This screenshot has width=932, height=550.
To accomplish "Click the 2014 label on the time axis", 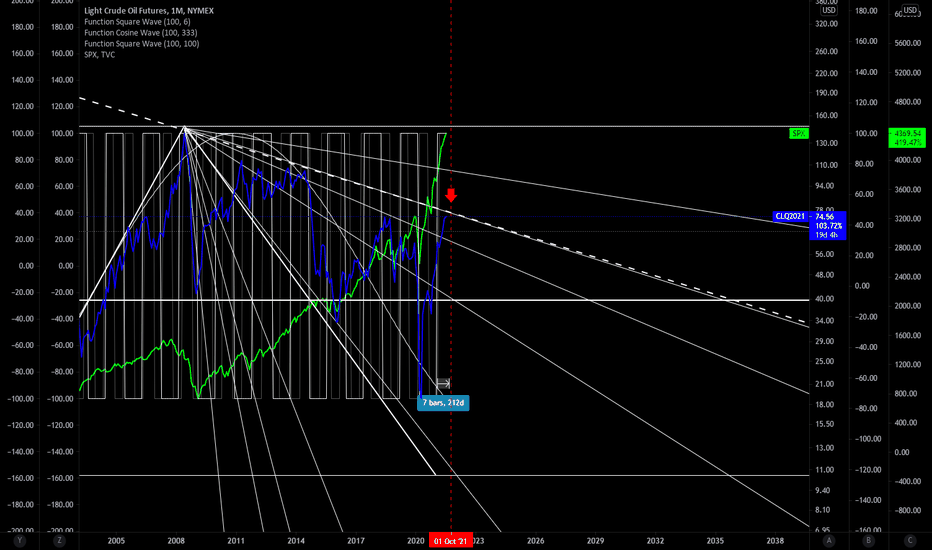I will coord(296,541).
